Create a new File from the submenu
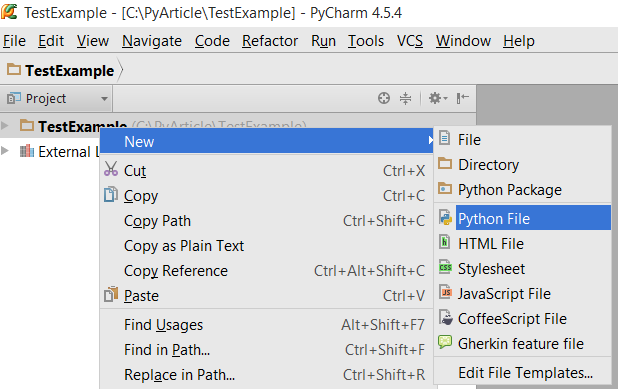618x389 pixels. click(523, 140)
